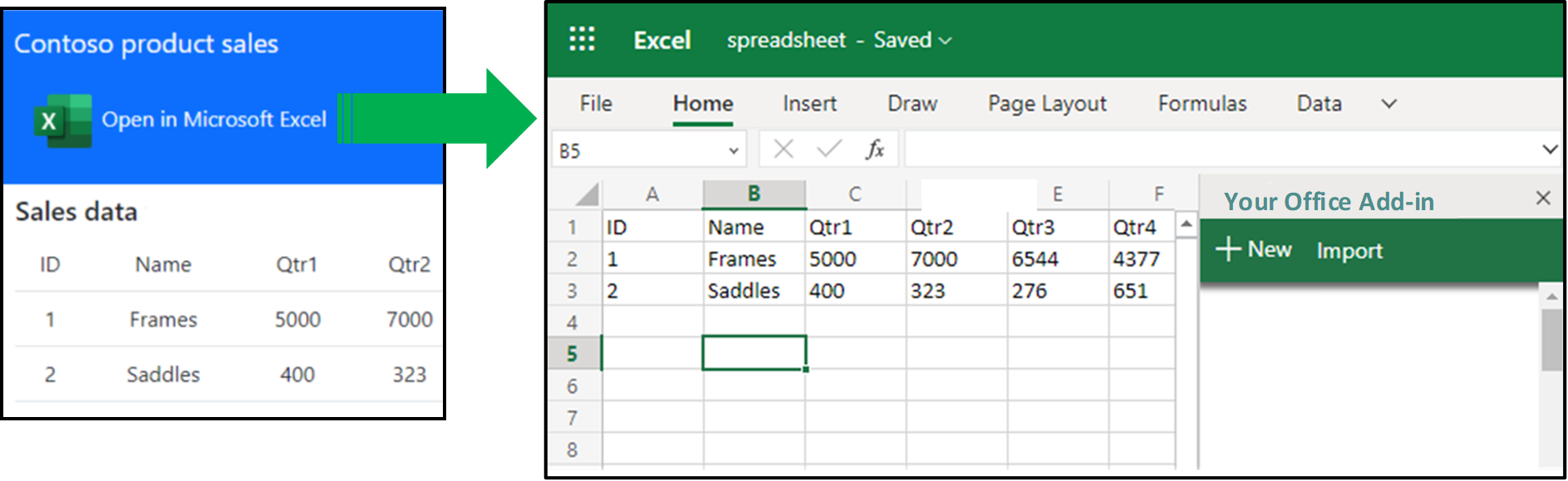Click the fx insert function icon
The height and width of the screenshot is (481, 1568).
874,150
